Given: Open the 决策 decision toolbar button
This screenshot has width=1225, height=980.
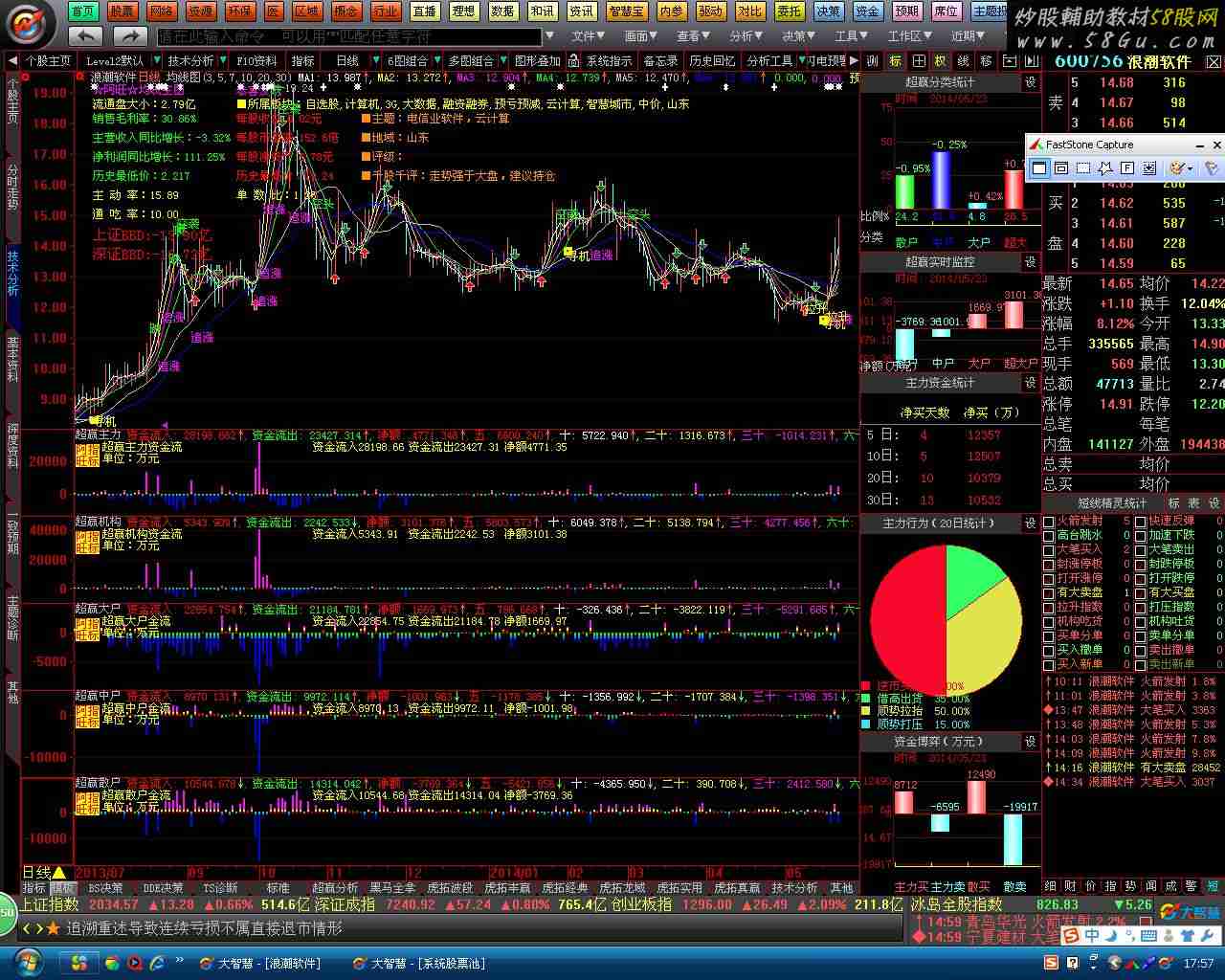Looking at the screenshot, I should (829, 11).
